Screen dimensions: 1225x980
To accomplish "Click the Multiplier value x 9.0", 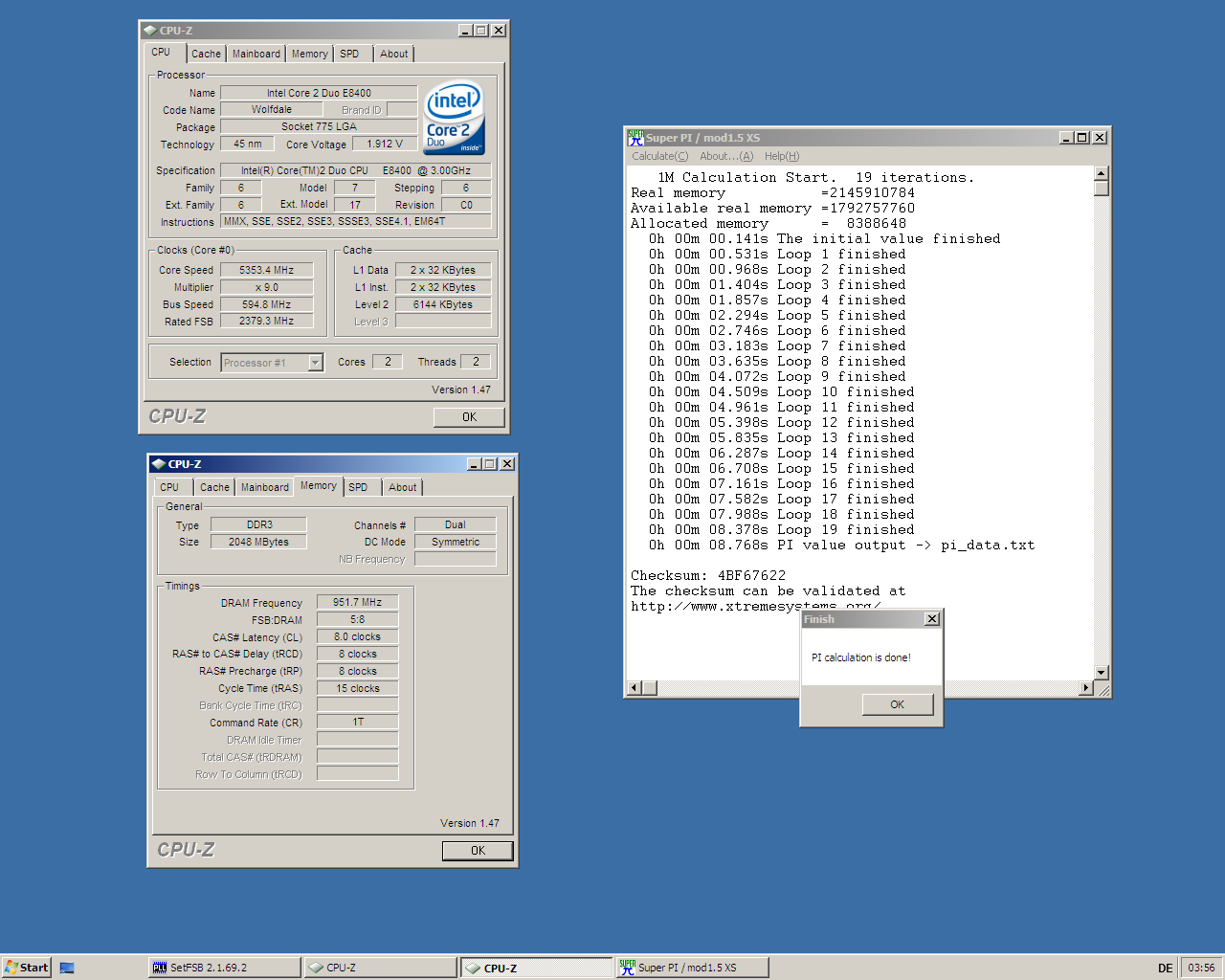I will tap(267, 287).
